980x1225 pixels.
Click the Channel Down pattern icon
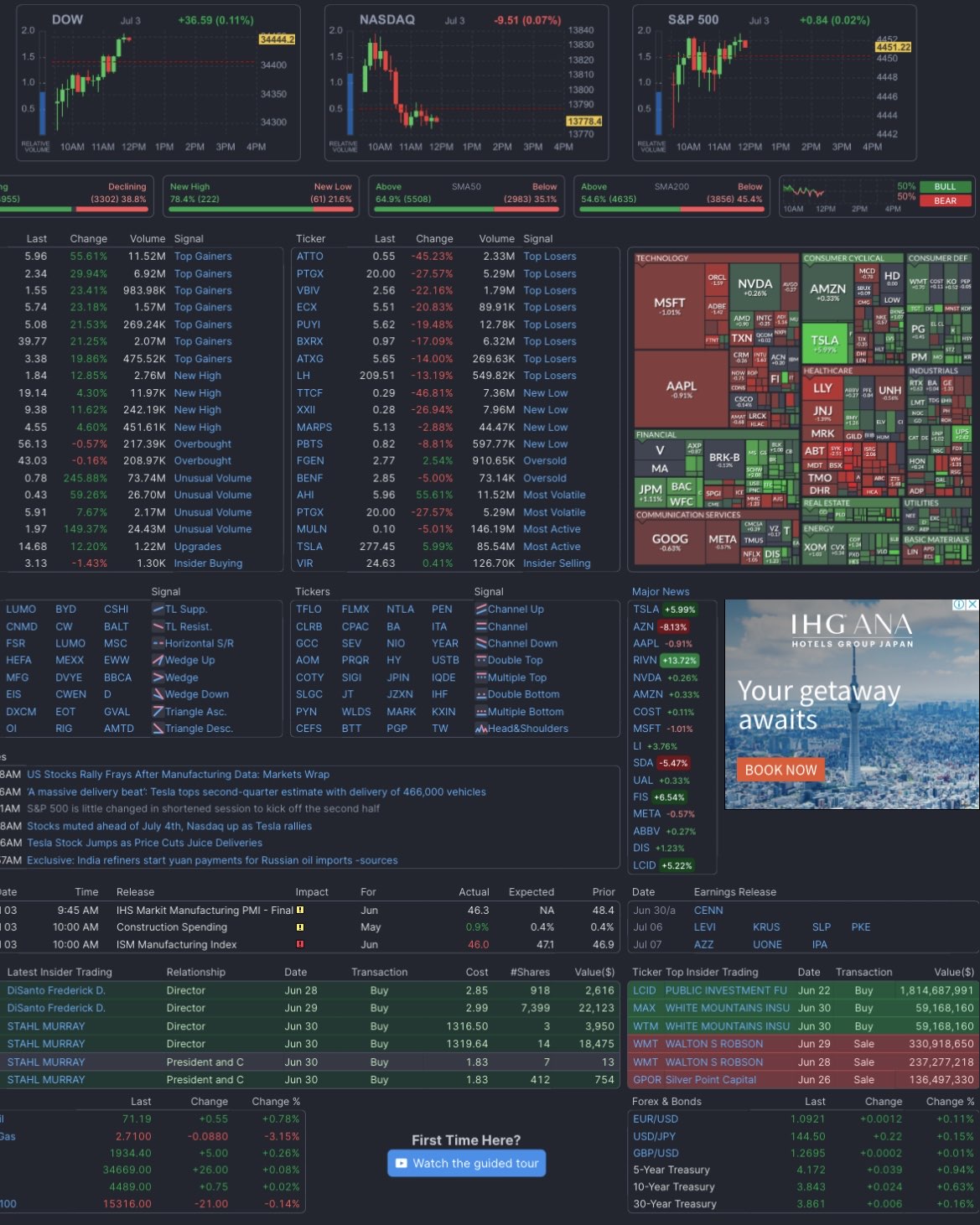tap(481, 643)
